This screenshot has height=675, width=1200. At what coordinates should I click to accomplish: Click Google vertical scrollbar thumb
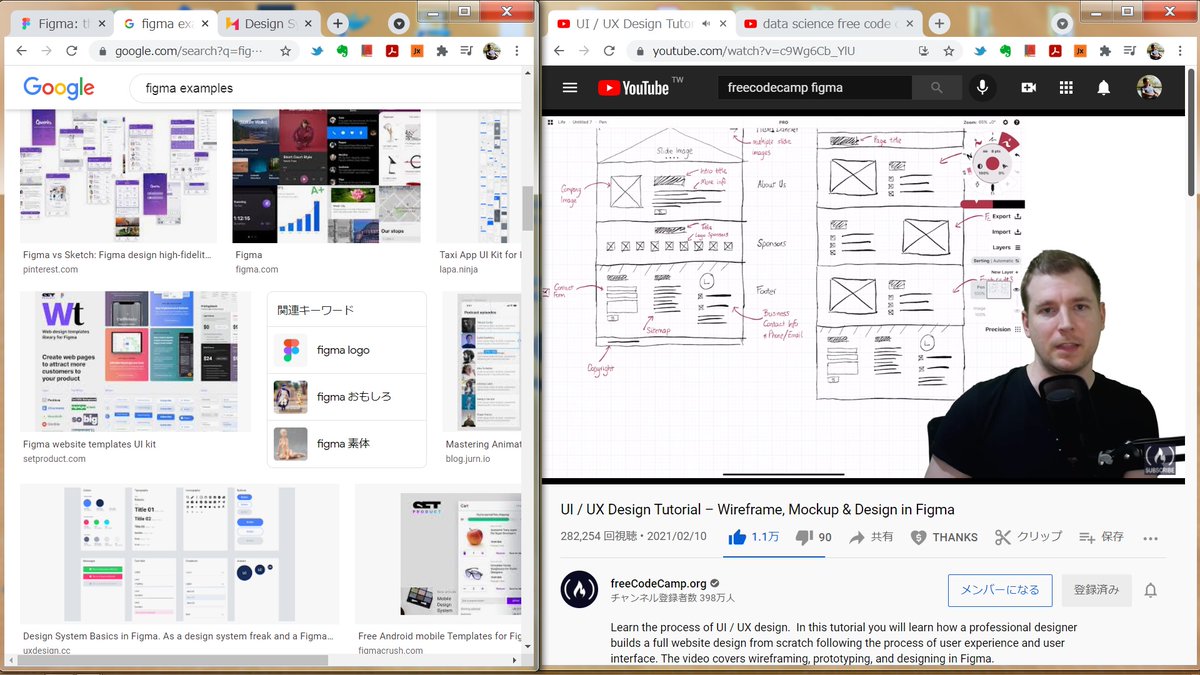528,208
